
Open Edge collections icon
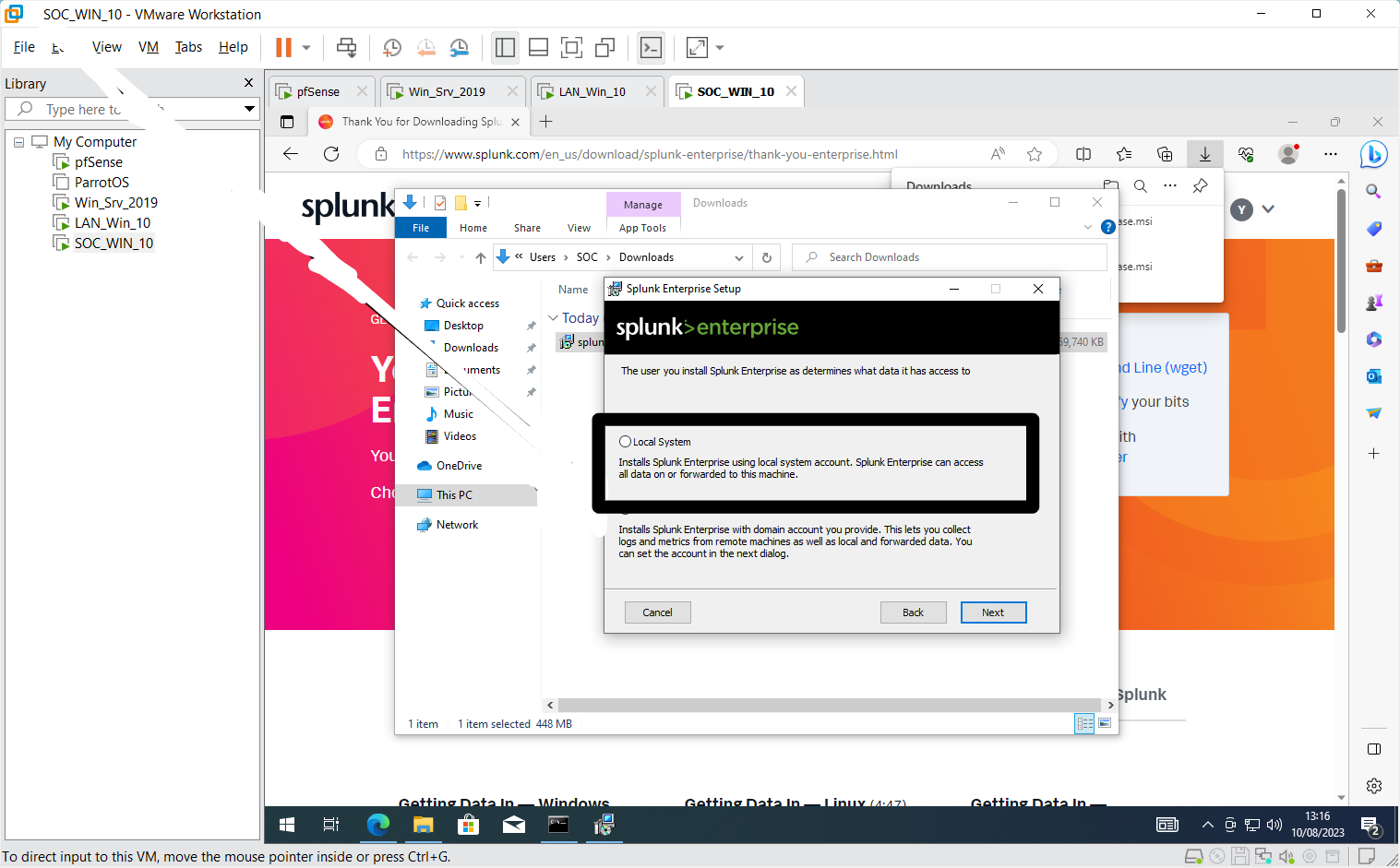pyautogui.click(x=1165, y=154)
